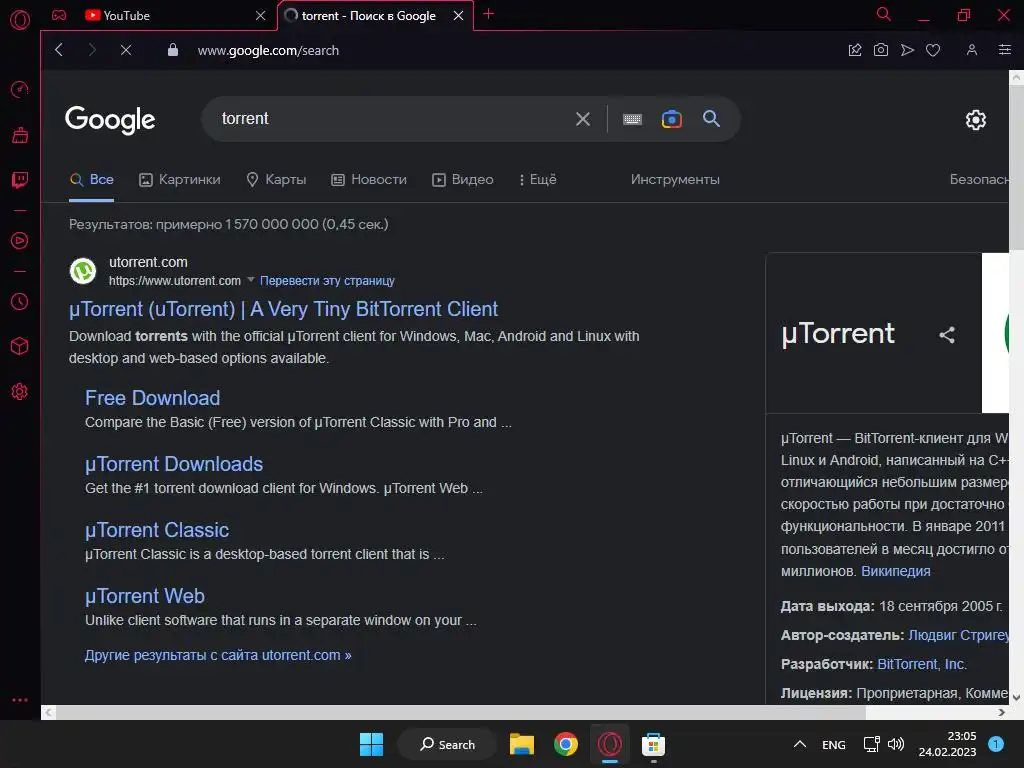This screenshot has height=768, width=1024.
Task: Click Перевести эту страницу link
Action: [x=327, y=280]
